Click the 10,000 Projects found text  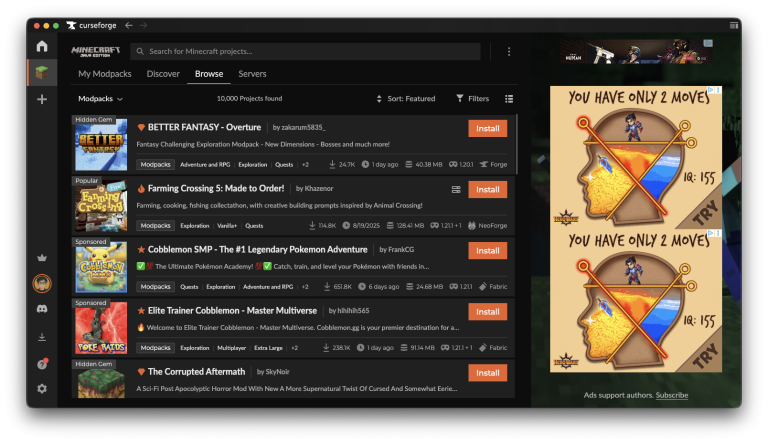(x=249, y=98)
